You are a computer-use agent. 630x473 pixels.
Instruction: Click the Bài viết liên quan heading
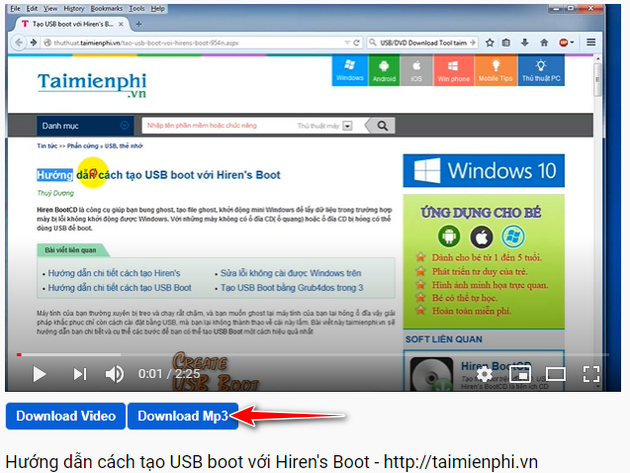pos(70,250)
